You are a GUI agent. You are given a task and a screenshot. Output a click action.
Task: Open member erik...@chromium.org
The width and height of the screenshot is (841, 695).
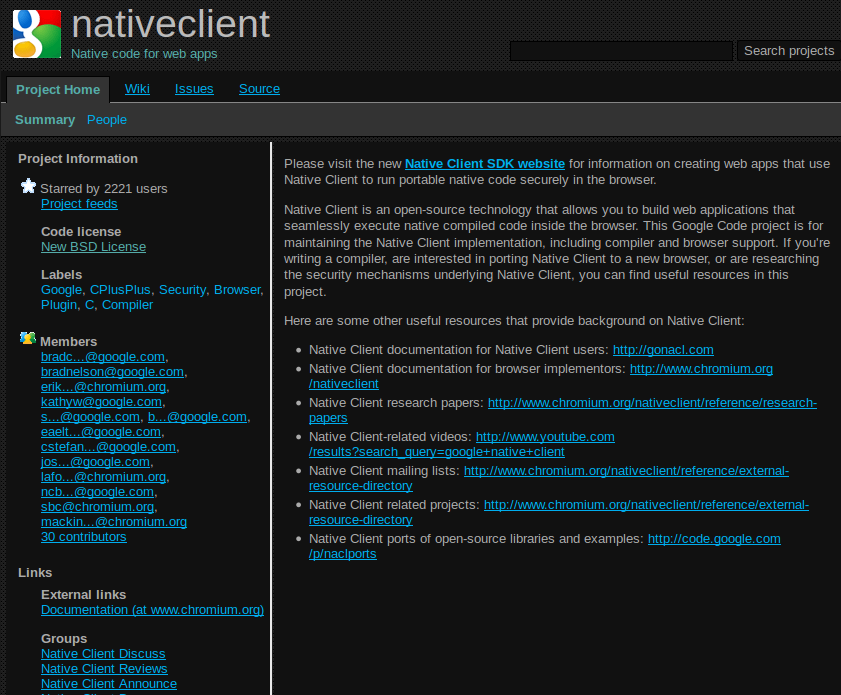tap(104, 387)
